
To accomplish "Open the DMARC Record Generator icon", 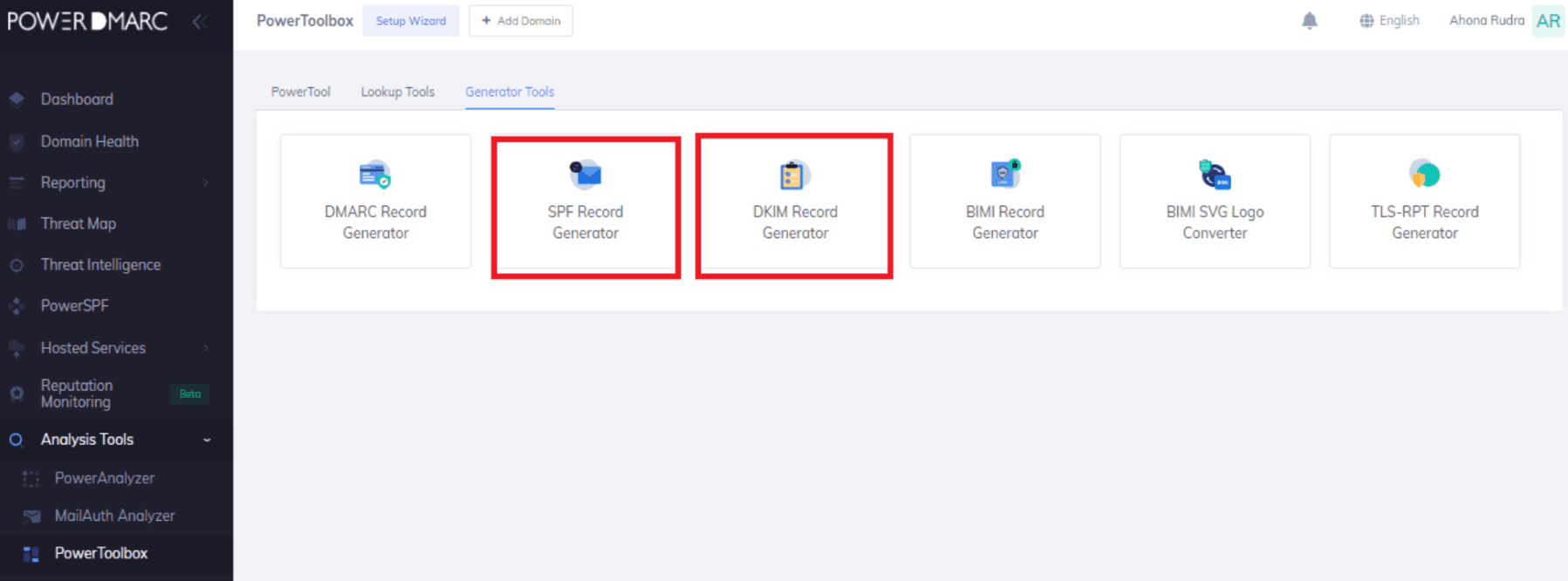I will [375, 174].
